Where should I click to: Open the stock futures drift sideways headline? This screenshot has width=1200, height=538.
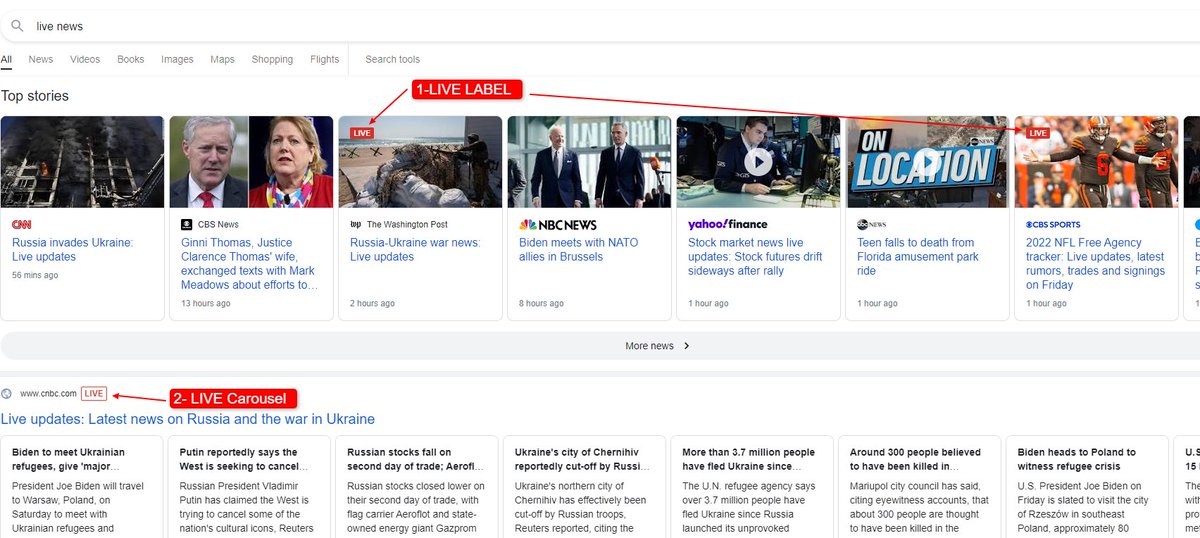coord(755,257)
